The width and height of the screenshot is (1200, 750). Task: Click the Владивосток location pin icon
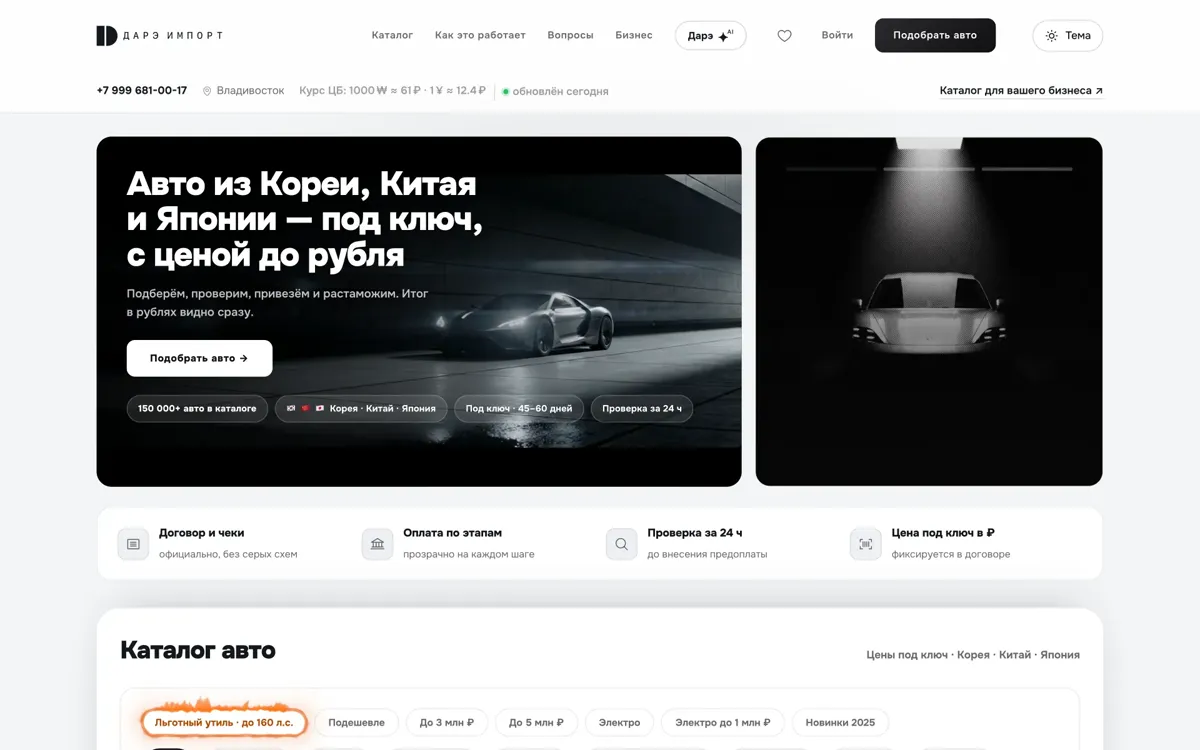click(207, 91)
